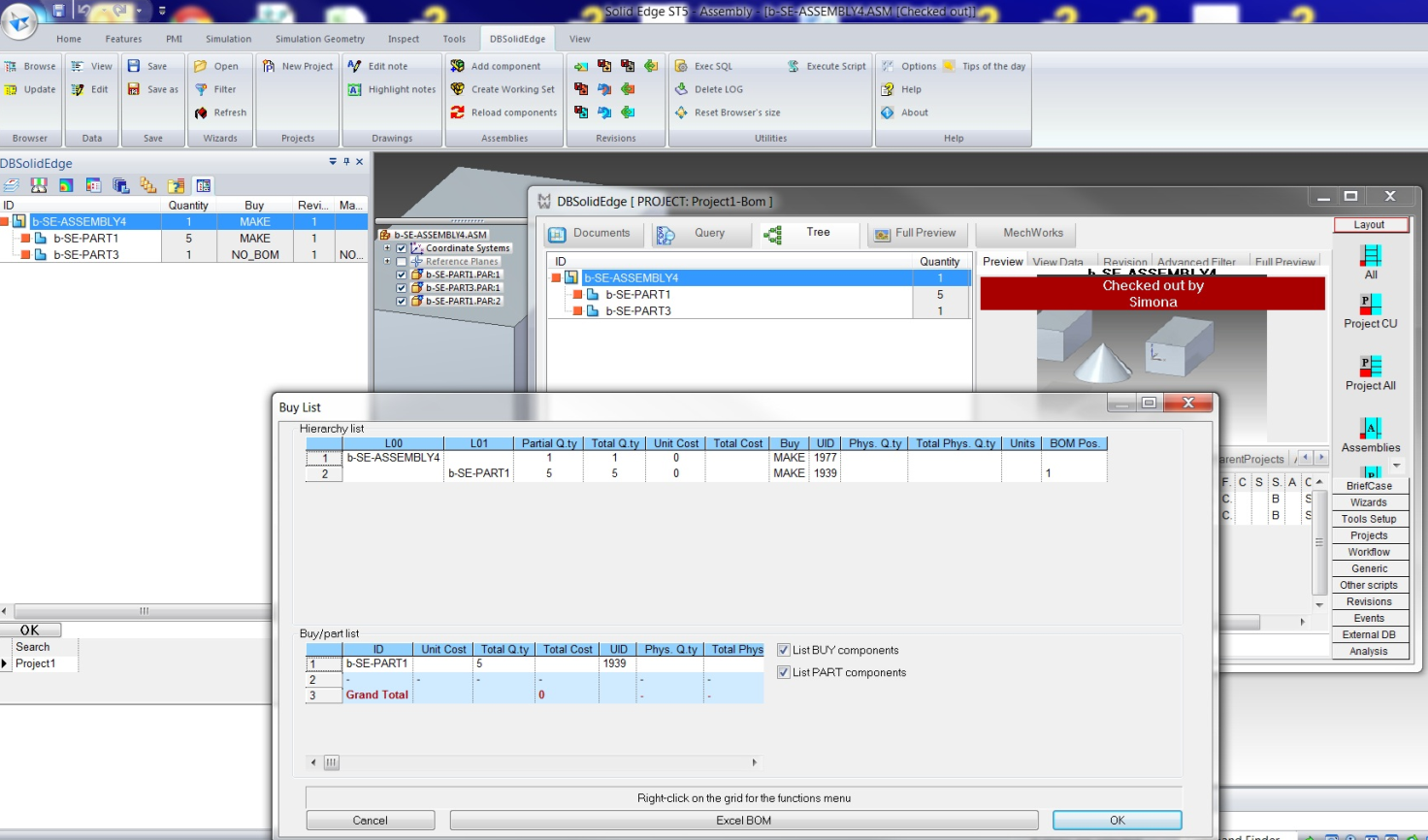1428x840 pixels.
Task: Enable Reference Planes checkbox
Action: coord(402,262)
